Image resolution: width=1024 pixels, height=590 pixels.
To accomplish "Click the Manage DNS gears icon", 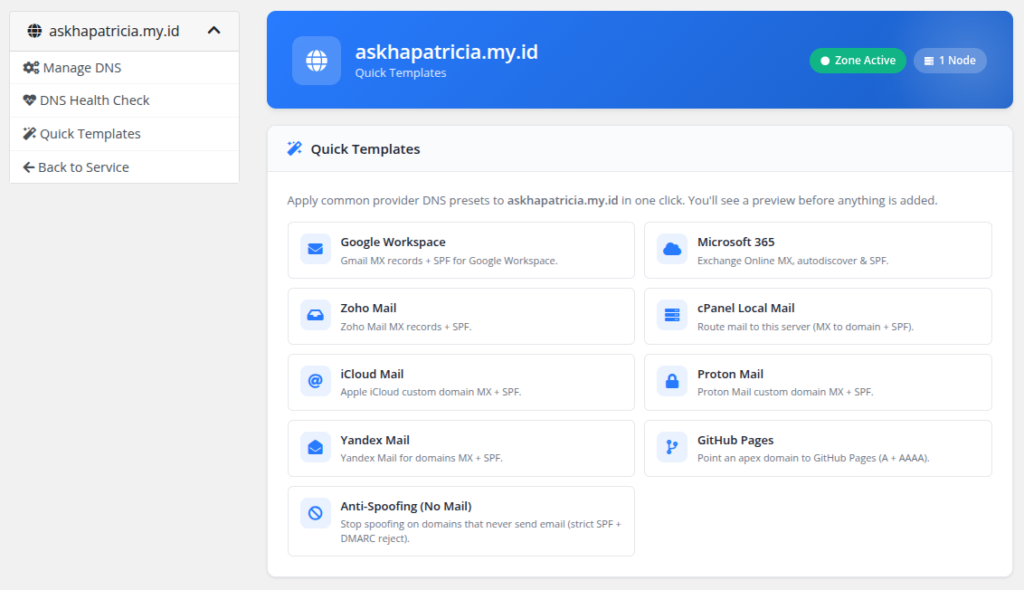I will 31,67.
